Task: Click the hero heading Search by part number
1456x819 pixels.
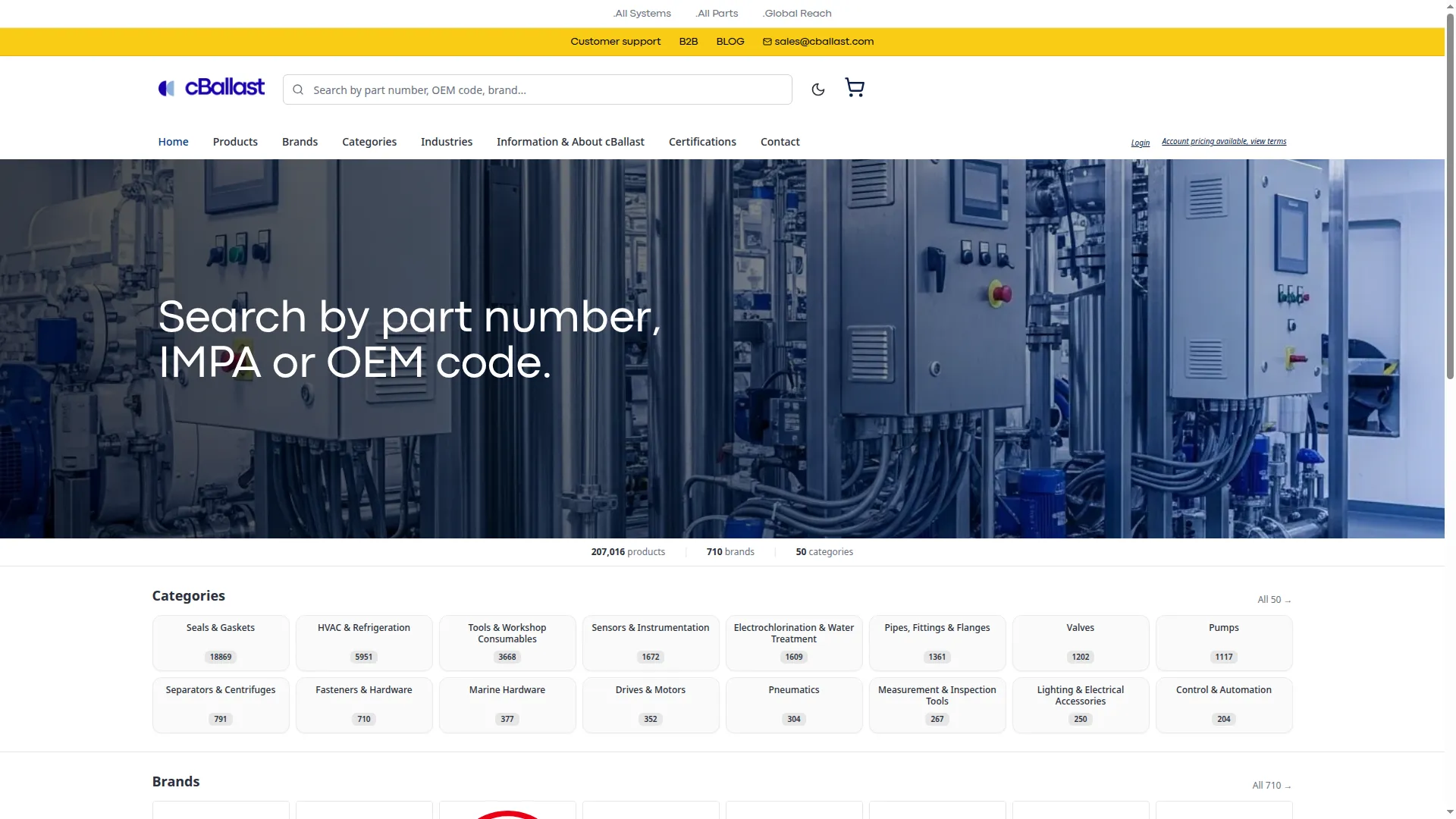Action: tap(409, 339)
